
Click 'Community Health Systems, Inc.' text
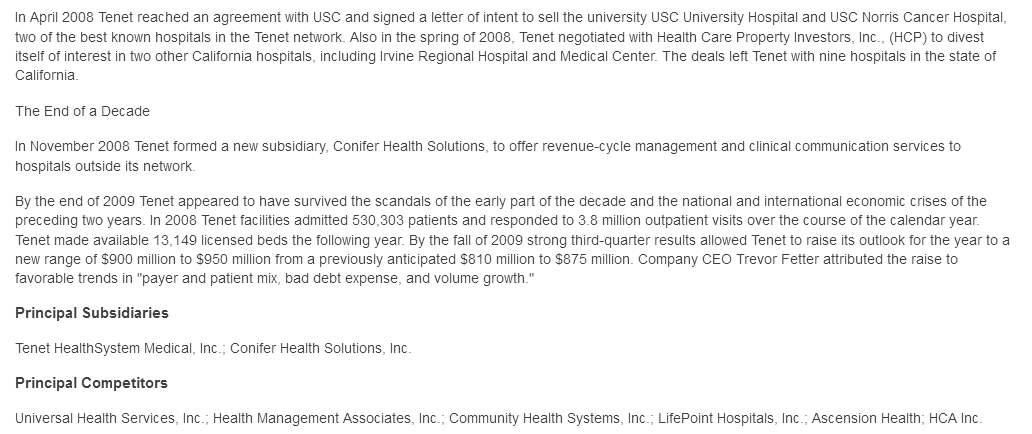click(550, 419)
